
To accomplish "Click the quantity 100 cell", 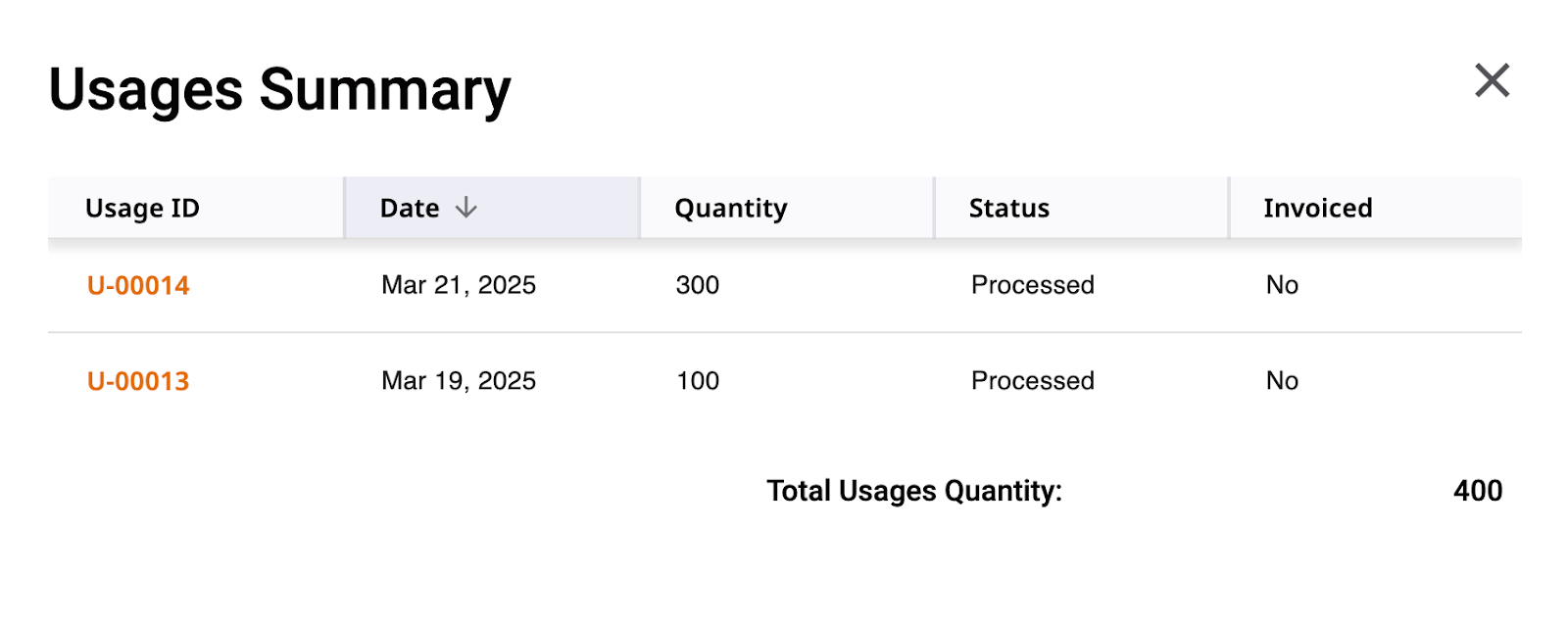I will [698, 381].
